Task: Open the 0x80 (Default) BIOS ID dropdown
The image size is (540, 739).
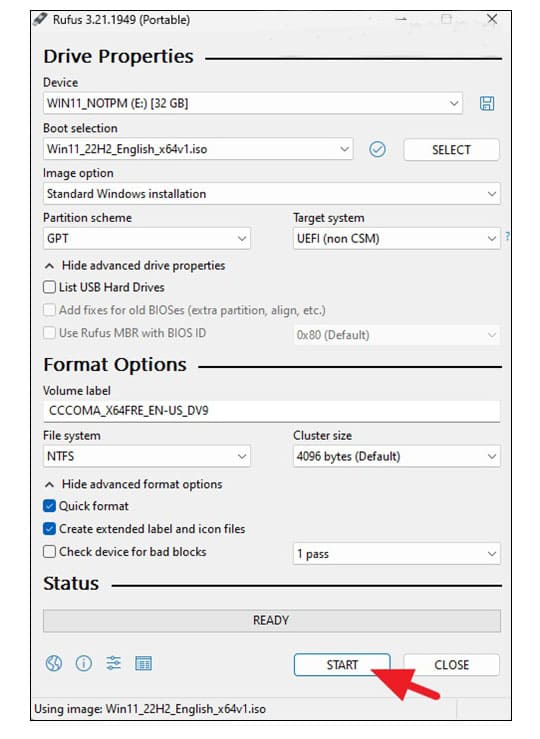Action: click(x=396, y=335)
